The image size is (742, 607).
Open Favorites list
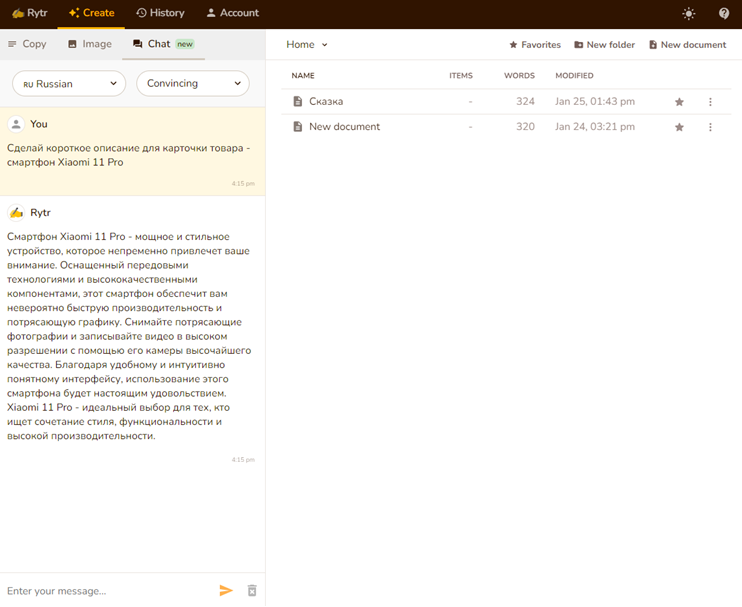535,44
